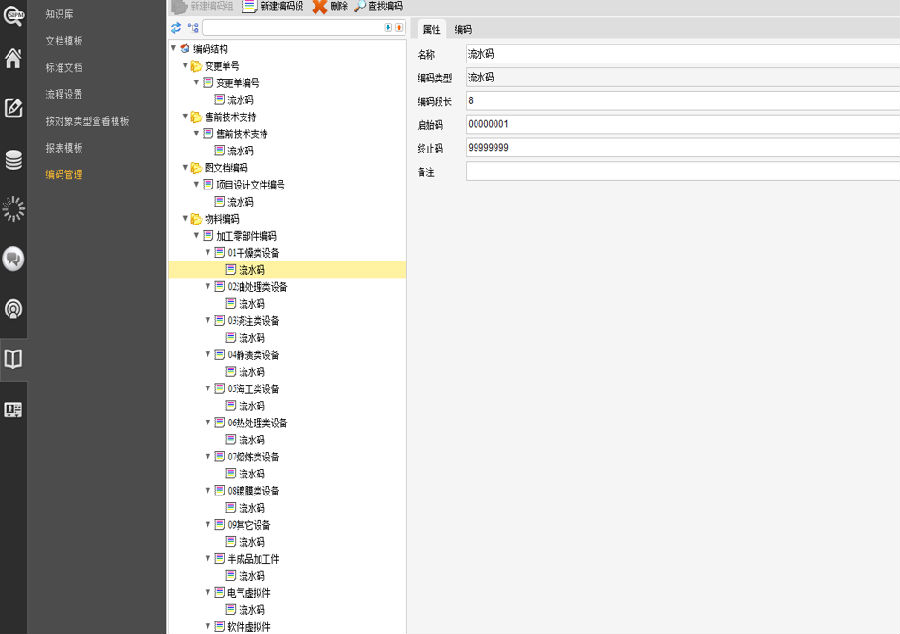Open the SIPM search icon in sidebar
The height and width of the screenshot is (634, 900).
[13, 14]
